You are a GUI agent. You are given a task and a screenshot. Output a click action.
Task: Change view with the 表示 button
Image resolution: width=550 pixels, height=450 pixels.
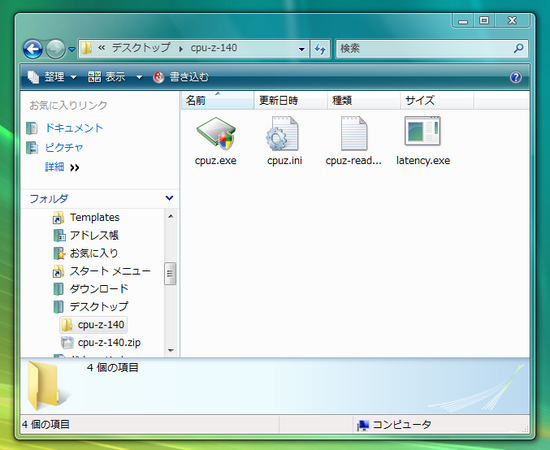(107, 77)
